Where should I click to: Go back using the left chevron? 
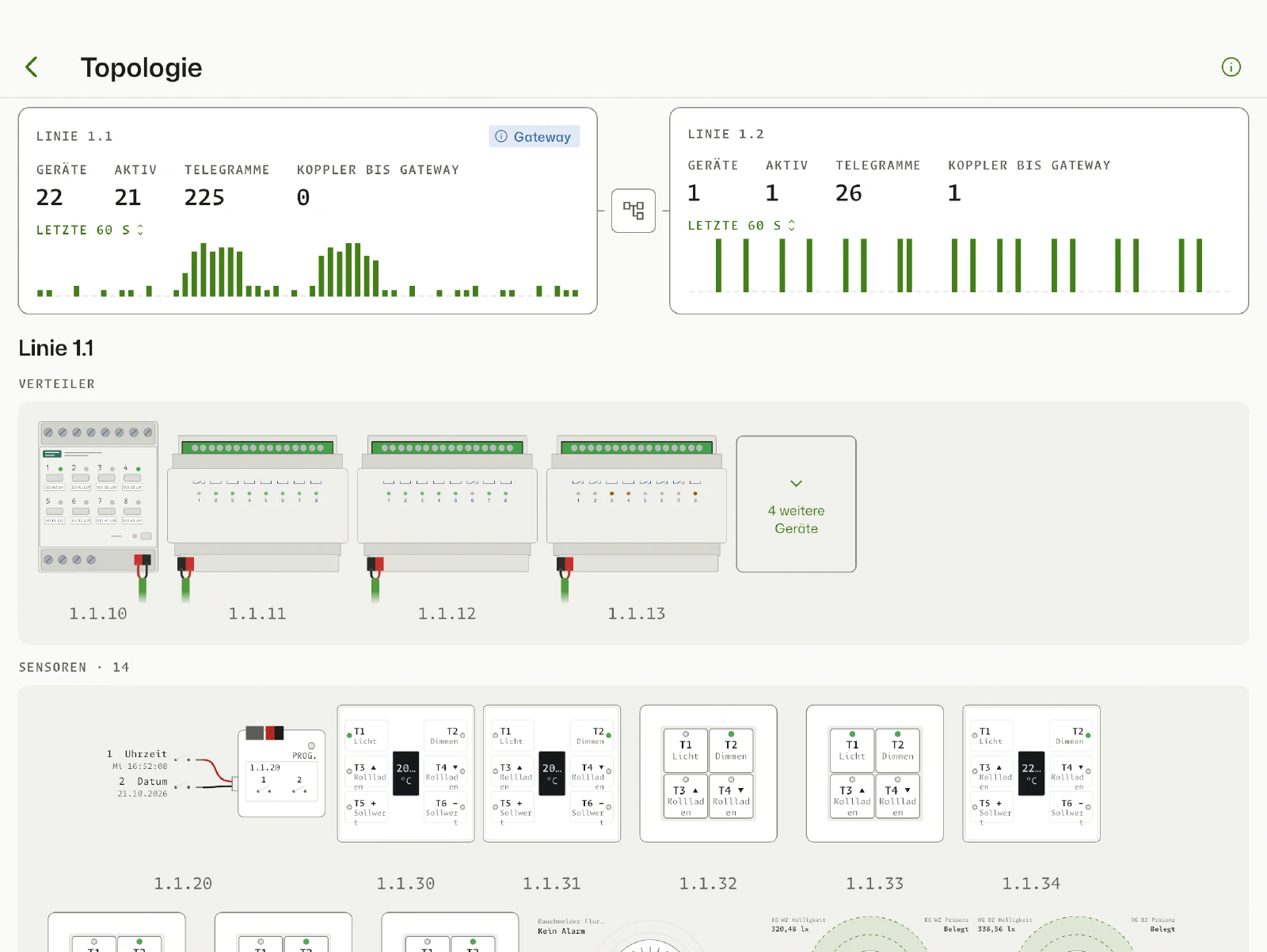32,67
